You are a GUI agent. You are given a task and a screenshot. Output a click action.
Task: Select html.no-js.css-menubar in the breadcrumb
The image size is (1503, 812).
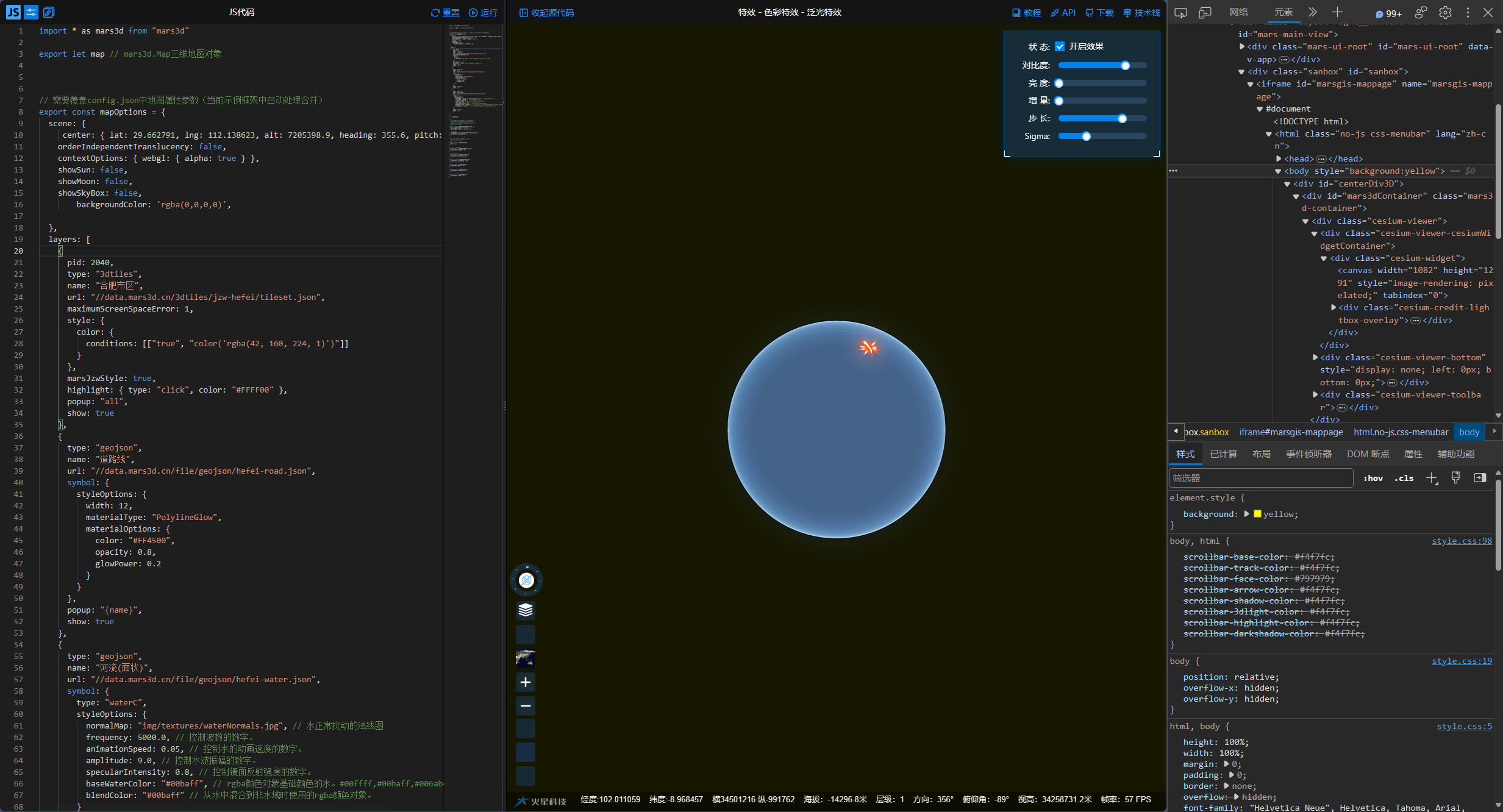coord(1401,432)
